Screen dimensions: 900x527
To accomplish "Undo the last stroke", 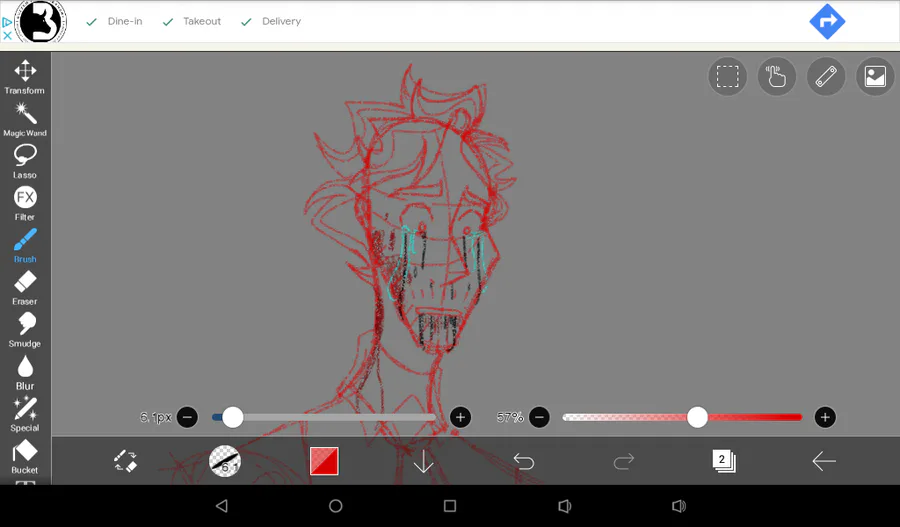I will (523, 461).
